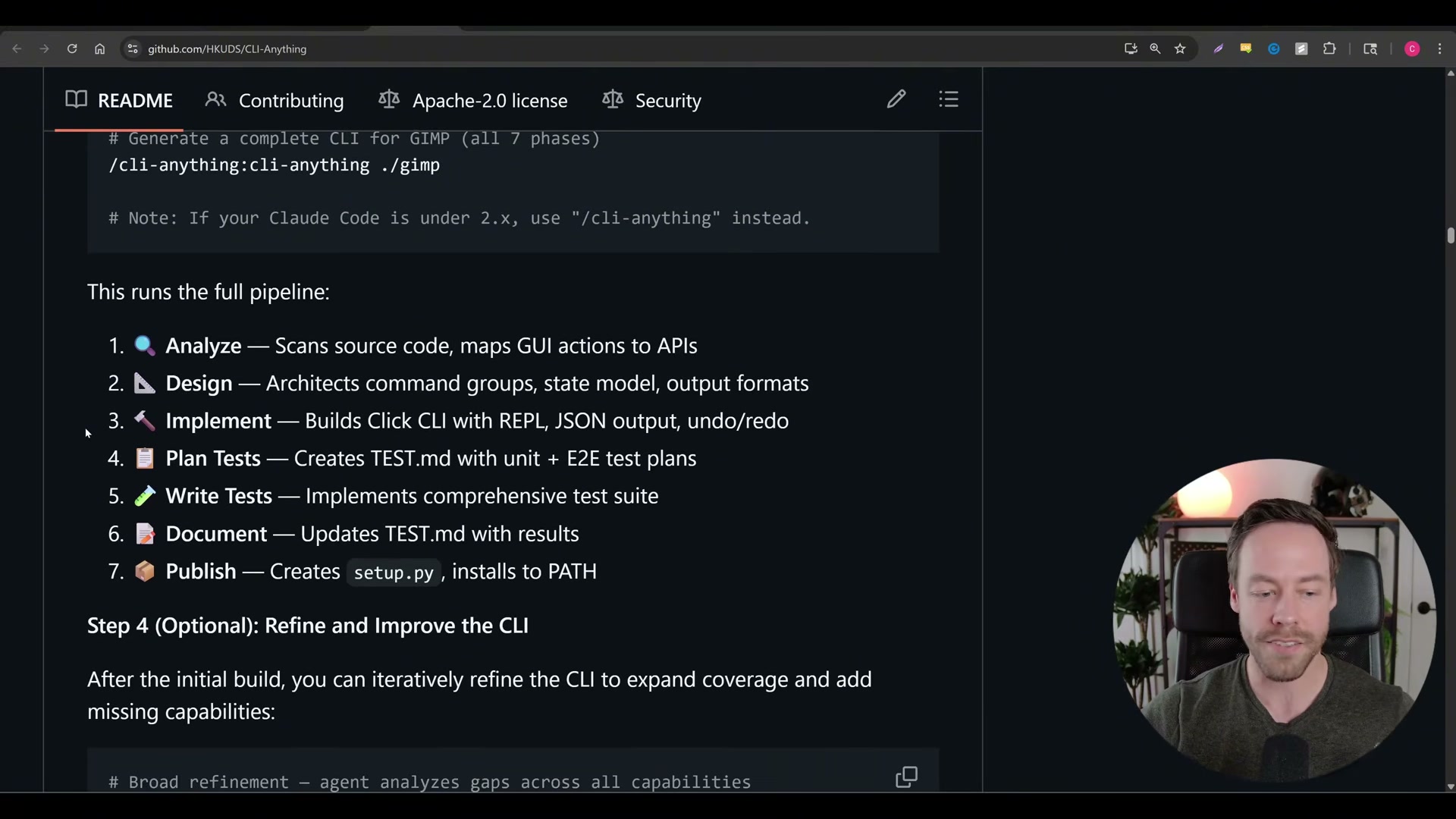The height and width of the screenshot is (819, 1456).
Task: Click the page scrollbar thumb
Action: coord(1450,235)
